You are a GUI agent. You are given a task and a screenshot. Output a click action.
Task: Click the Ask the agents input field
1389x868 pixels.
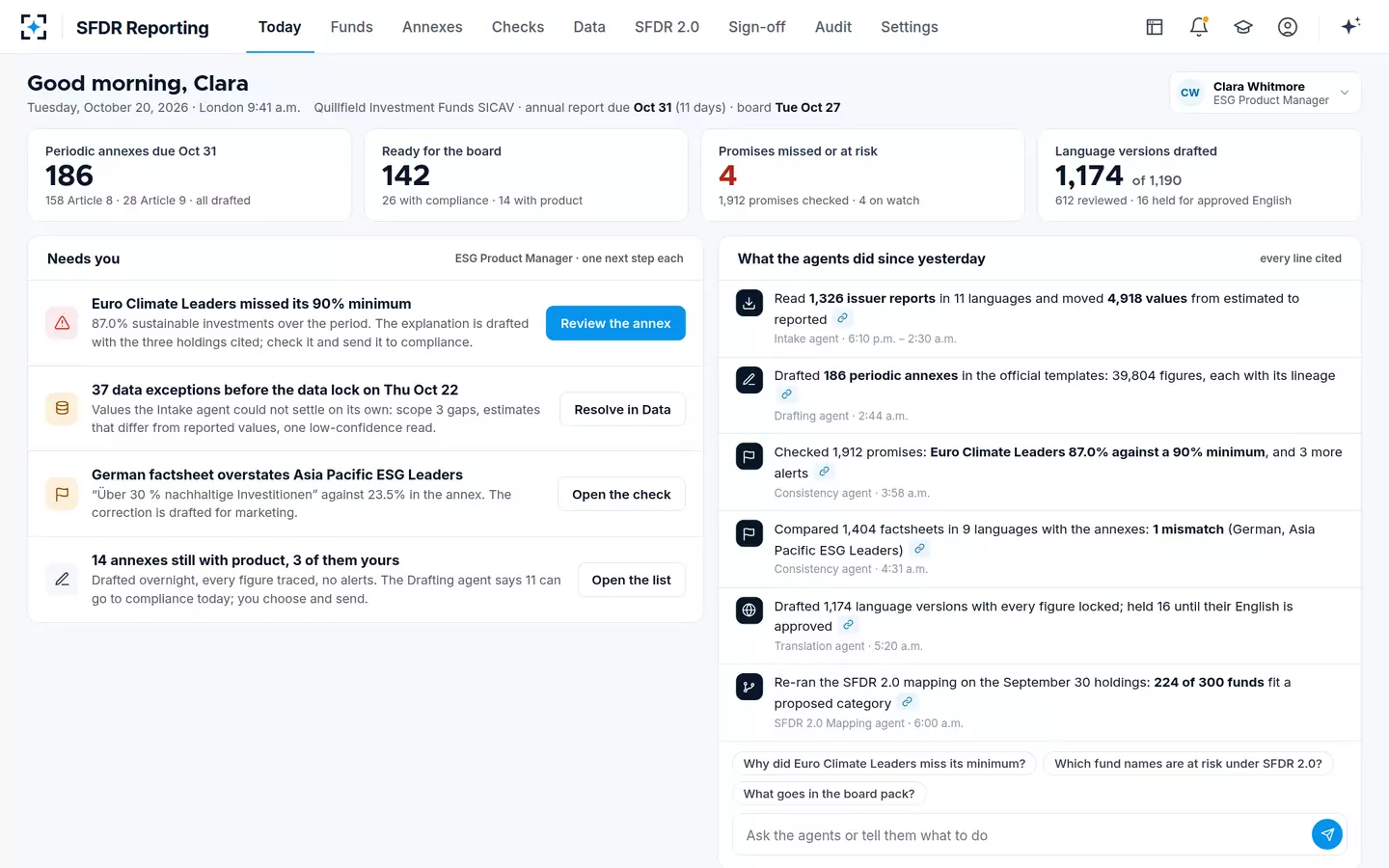pyautogui.click(x=1022, y=835)
